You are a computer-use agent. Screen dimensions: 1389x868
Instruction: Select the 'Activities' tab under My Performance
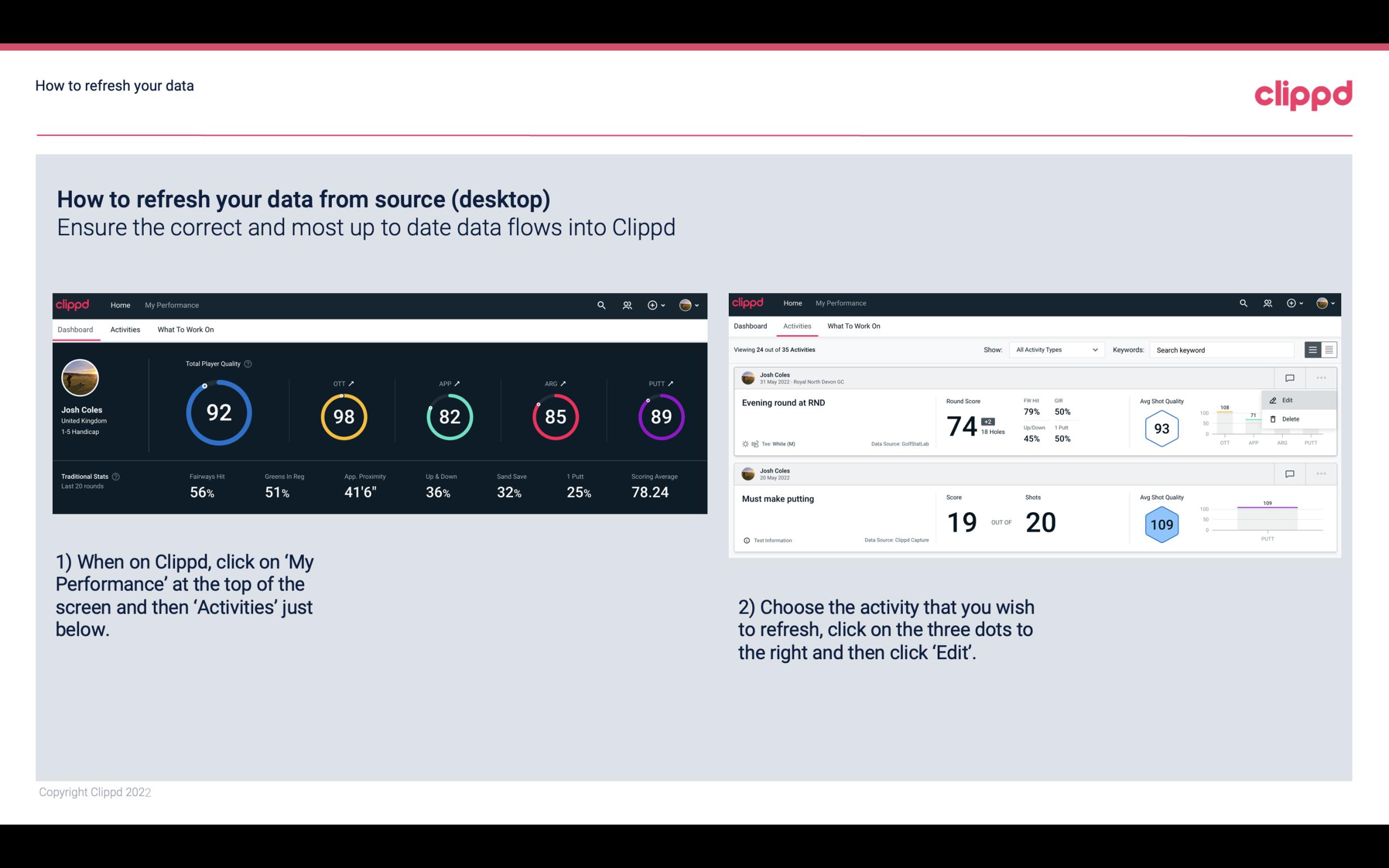(125, 328)
